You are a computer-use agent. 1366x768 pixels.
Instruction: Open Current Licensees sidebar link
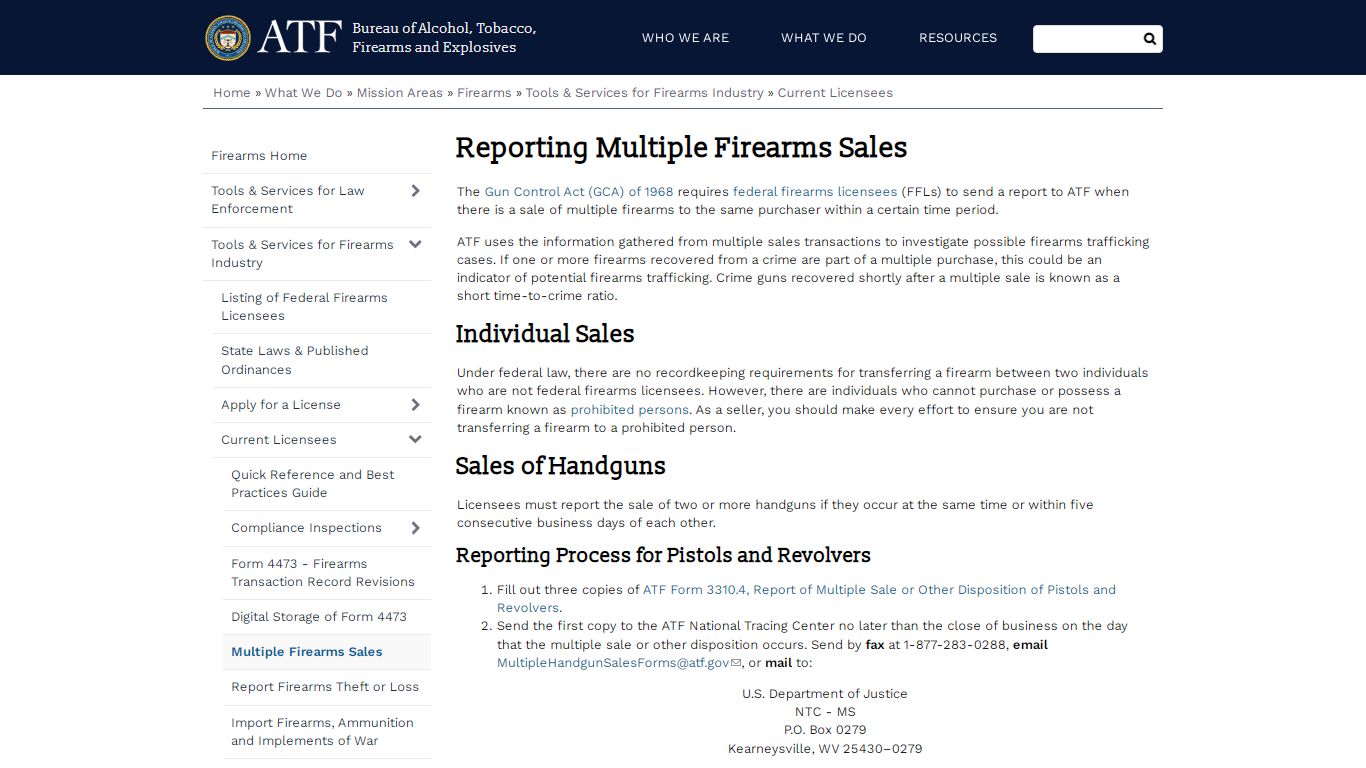point(279,440)
